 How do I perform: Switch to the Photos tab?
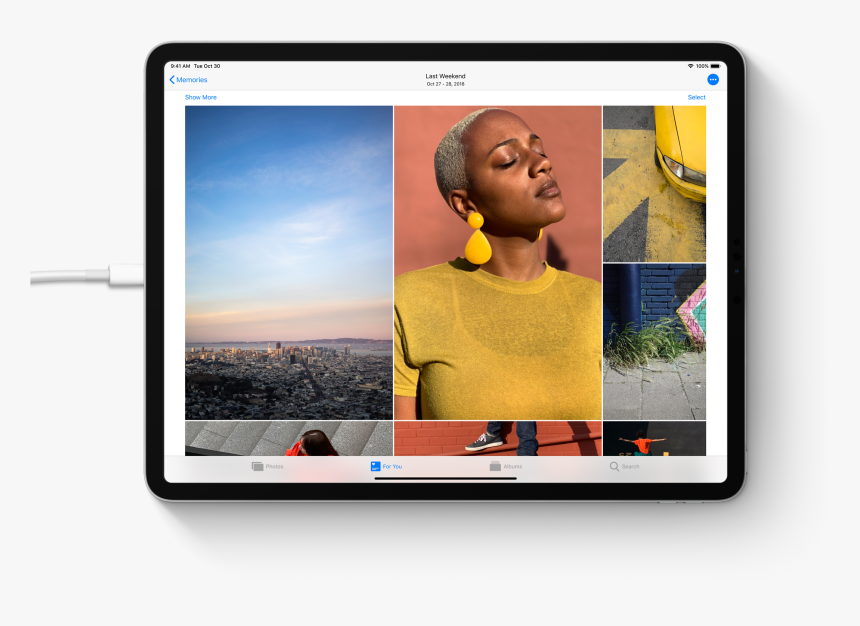pos(270,466)
